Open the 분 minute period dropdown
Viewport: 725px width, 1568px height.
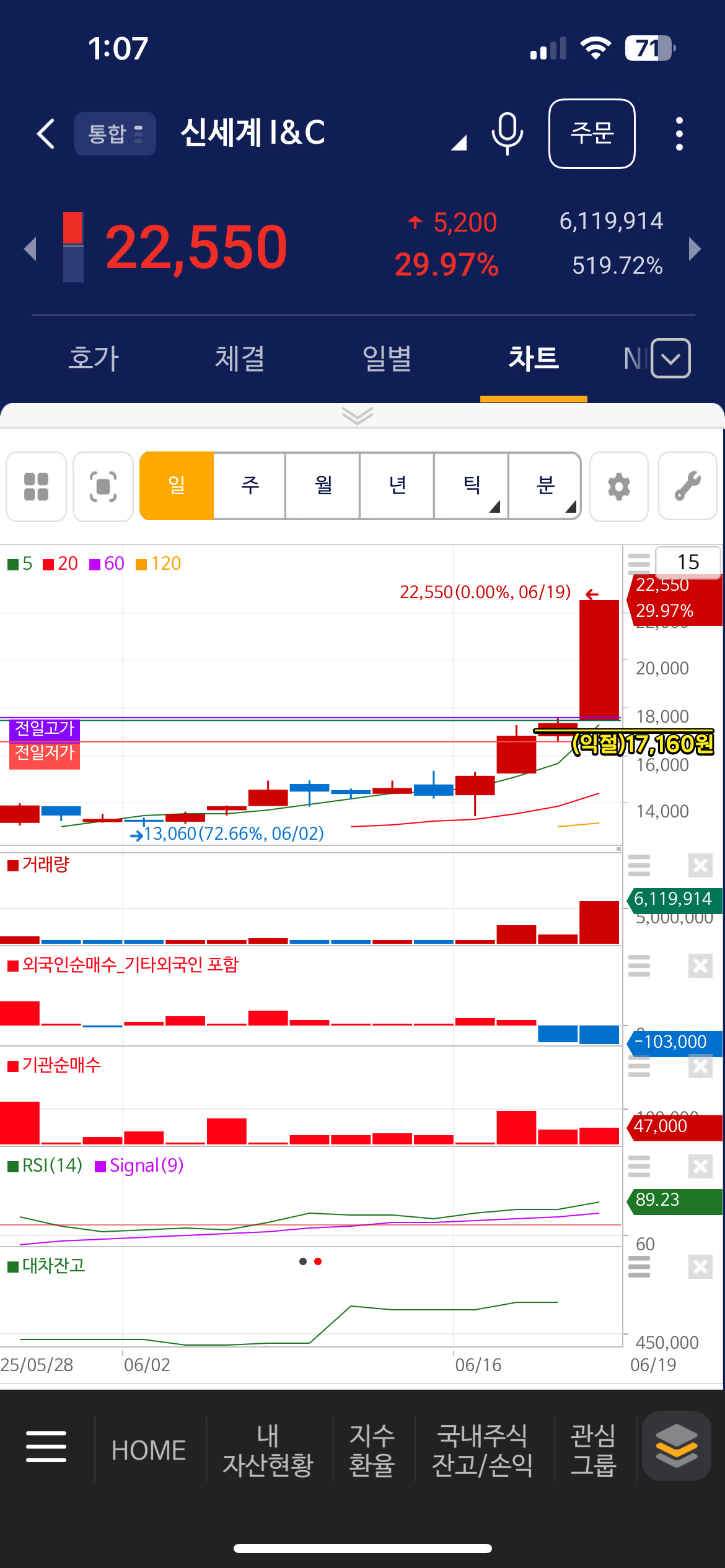545,486
